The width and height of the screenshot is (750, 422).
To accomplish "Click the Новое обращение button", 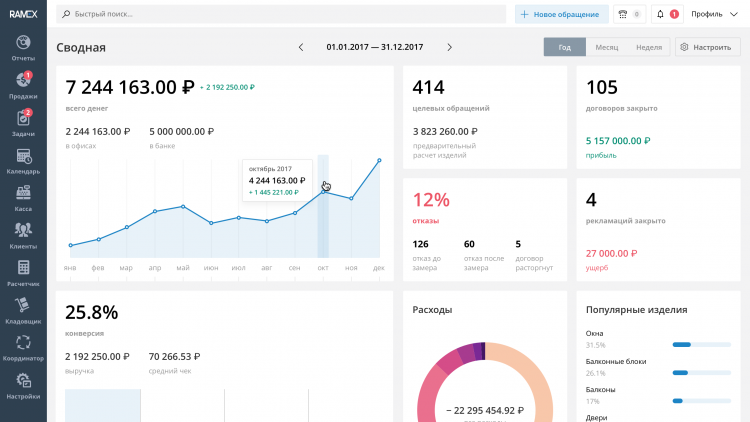I will (x=561, y=14).
